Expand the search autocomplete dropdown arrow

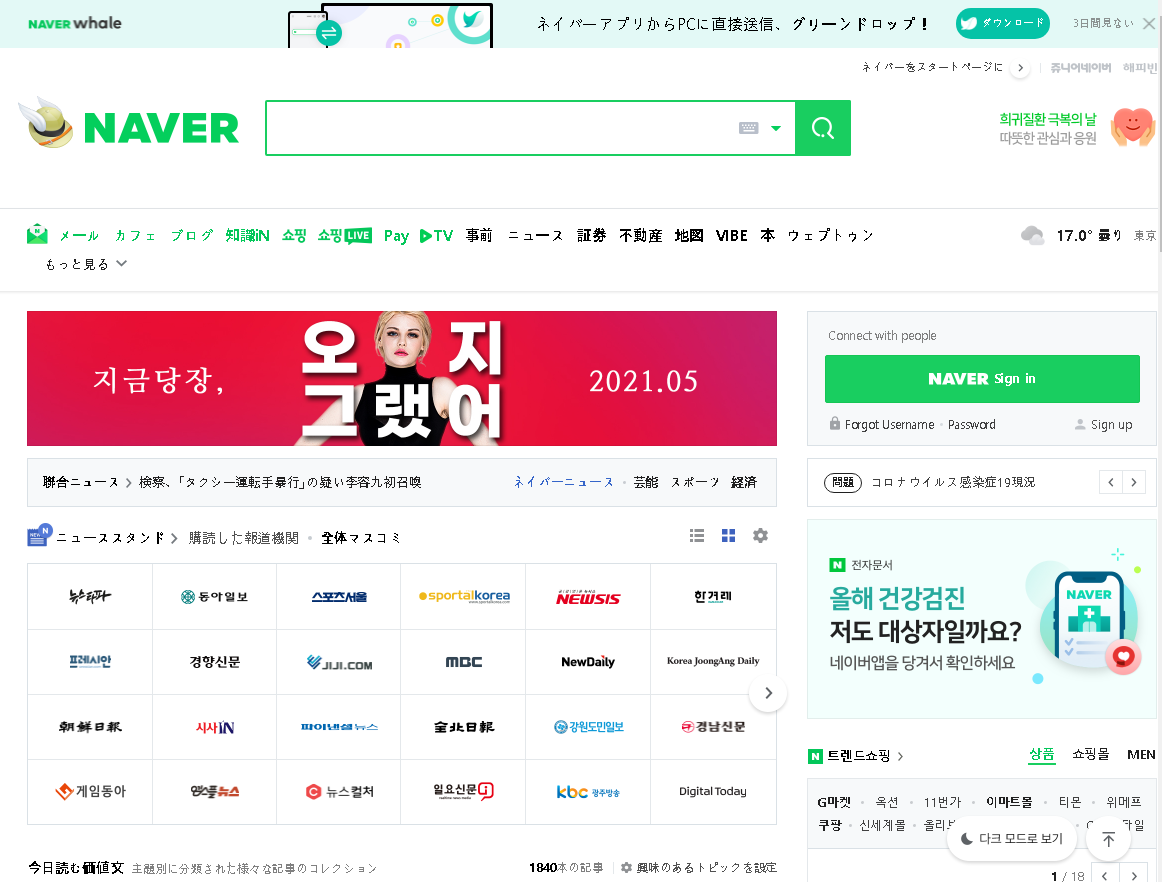click(776, 128)
